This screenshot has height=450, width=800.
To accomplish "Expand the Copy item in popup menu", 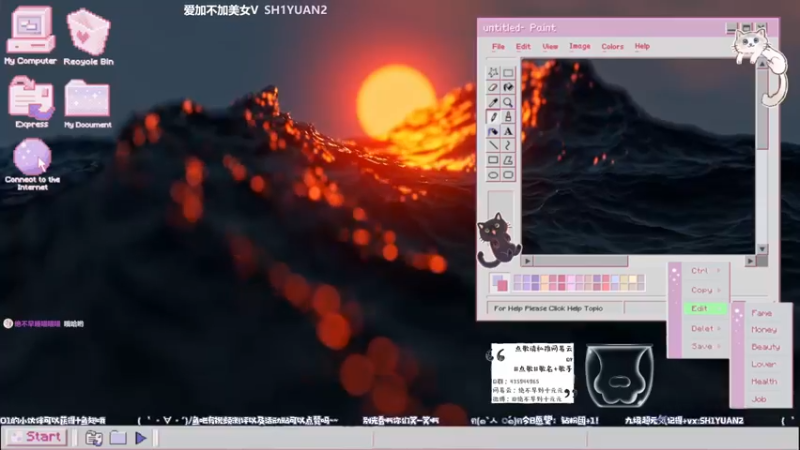I will point(705,290).
